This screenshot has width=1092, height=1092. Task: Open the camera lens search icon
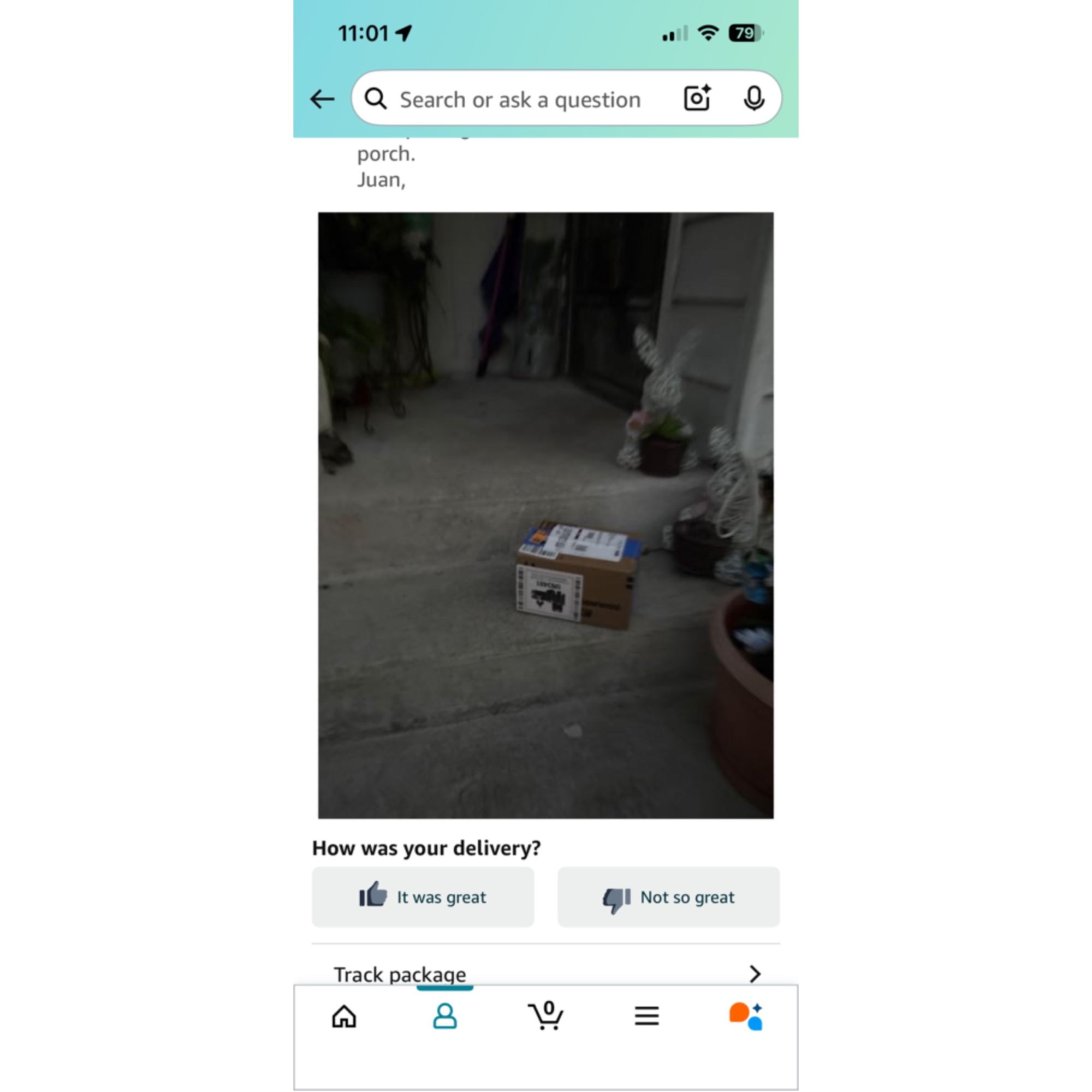697,98
